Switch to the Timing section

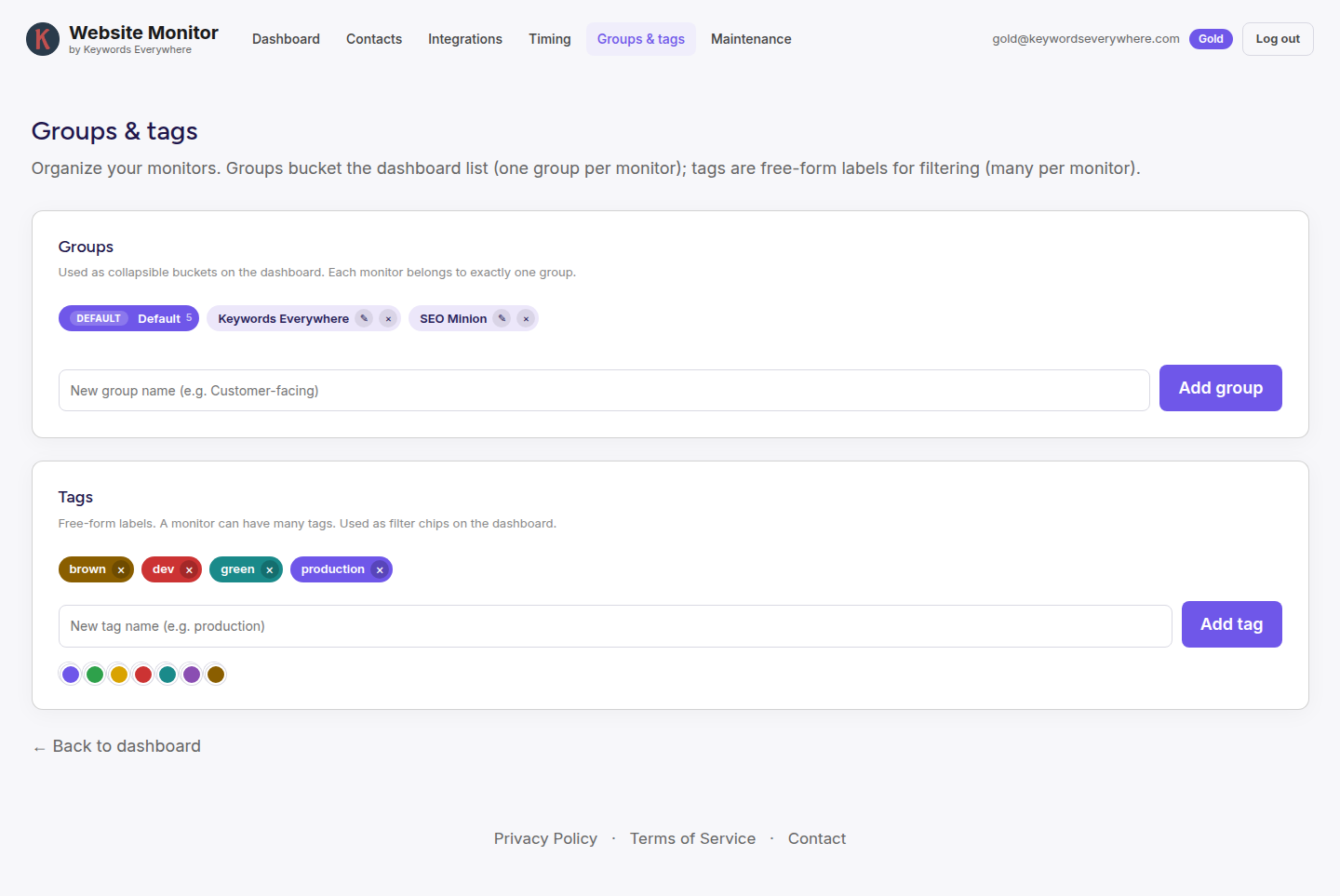(x=550, y=39)
